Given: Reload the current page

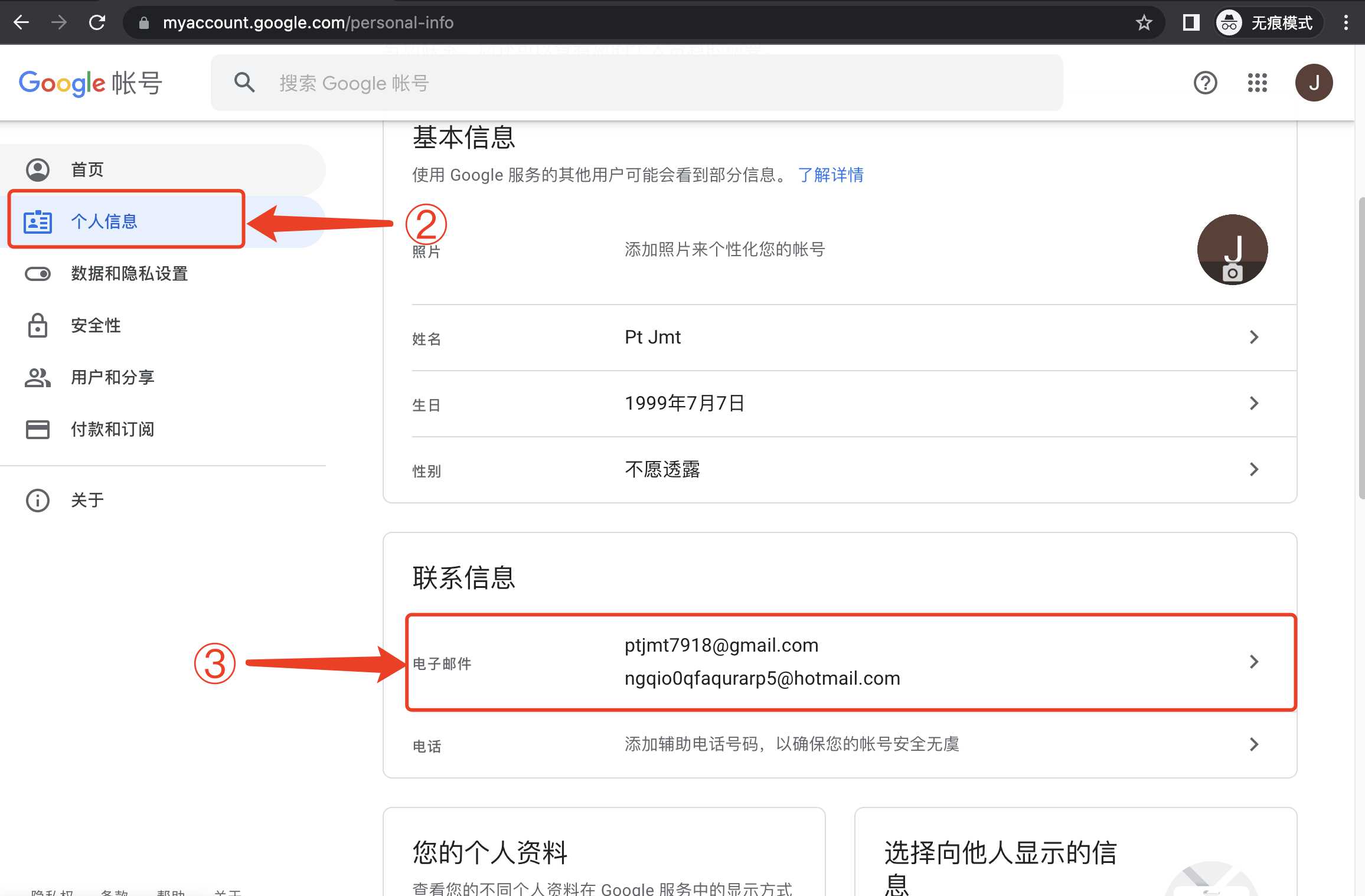Looking at the screenshot, I should (x=98, y=22).
